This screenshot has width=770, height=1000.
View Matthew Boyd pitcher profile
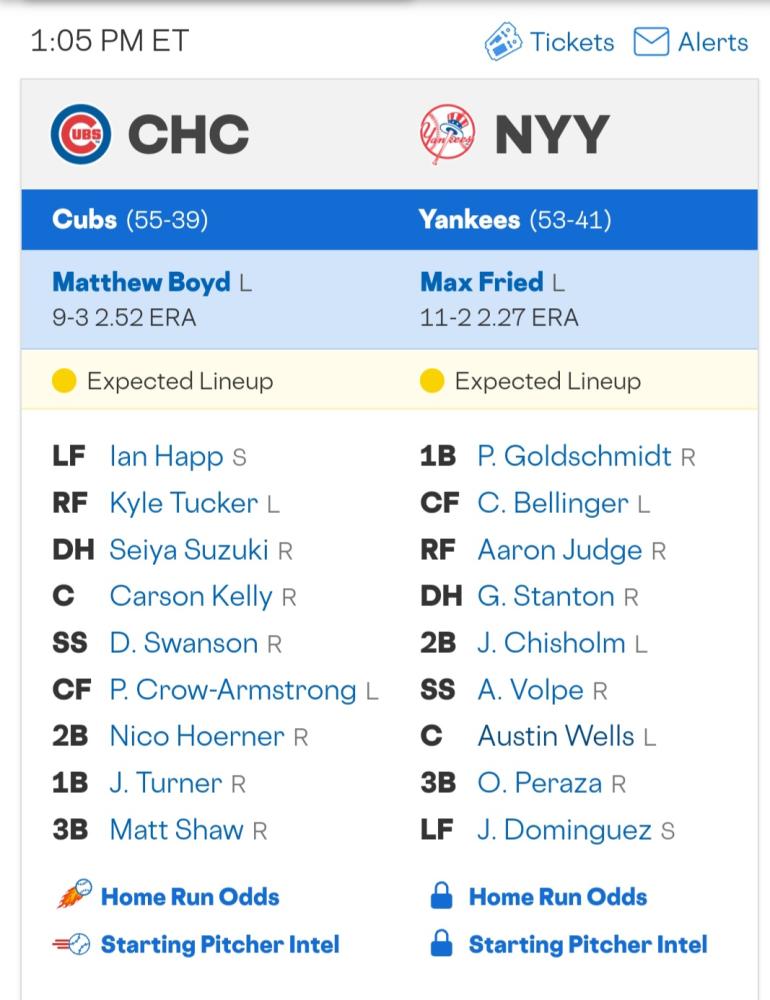(142, 282)
